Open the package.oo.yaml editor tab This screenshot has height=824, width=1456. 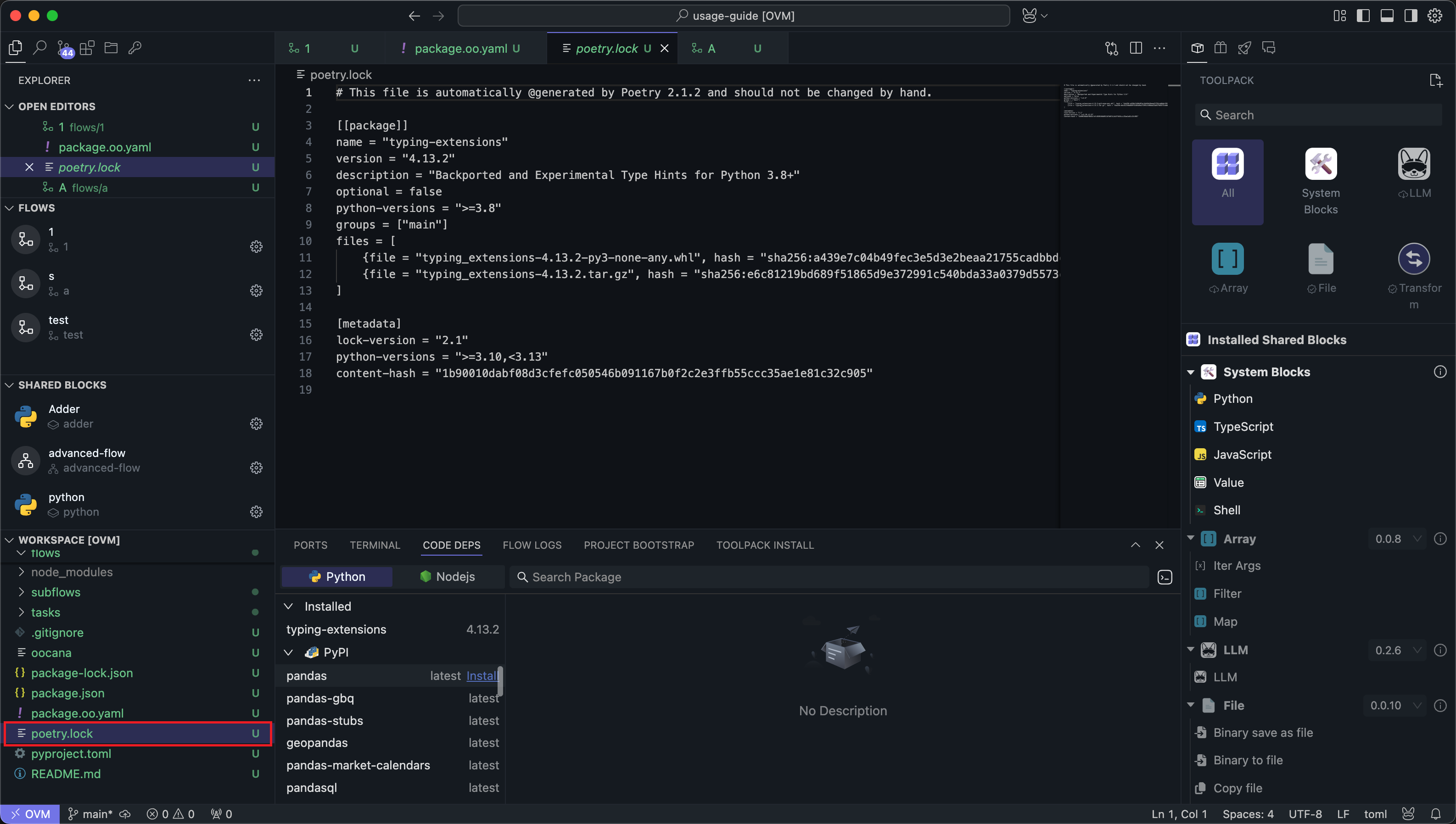pos(460,49)
